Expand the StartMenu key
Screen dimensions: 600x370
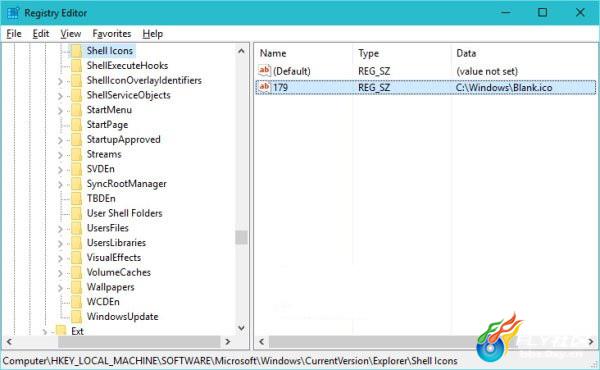coord(60,111)
